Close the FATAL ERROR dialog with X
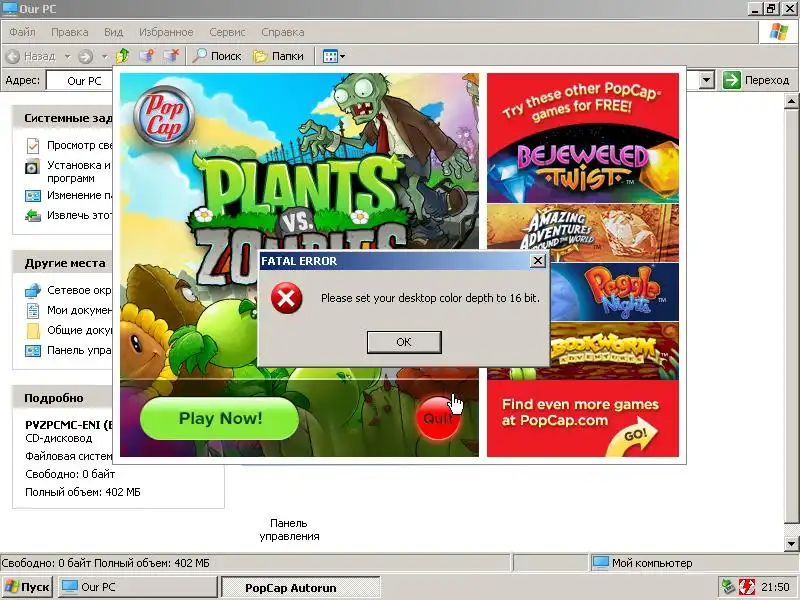Viewport: 800px width, 600px height. click(x=538, y=261)
